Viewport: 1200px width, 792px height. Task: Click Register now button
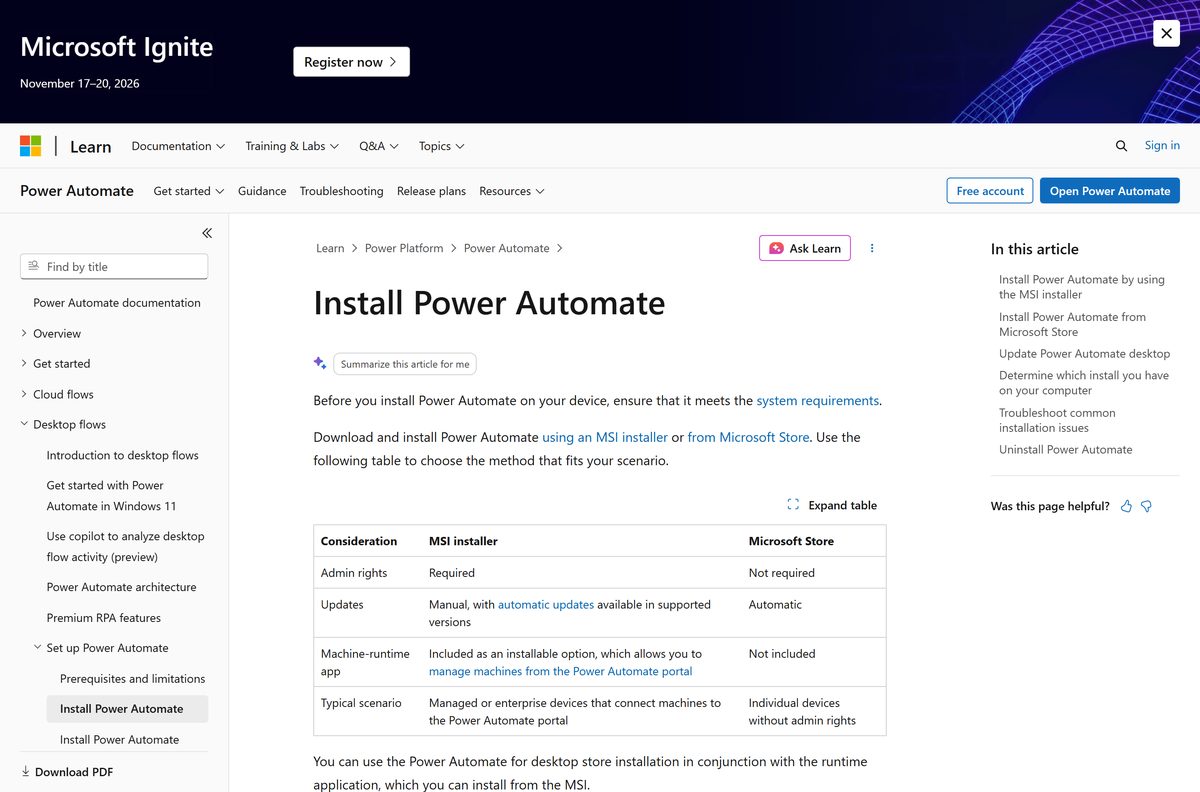[x=351, y=62]
